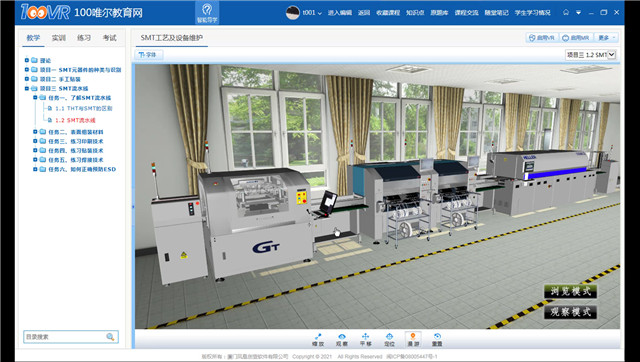
Task: Switch to 观察模式 observe mode
Action: point(570,312)
